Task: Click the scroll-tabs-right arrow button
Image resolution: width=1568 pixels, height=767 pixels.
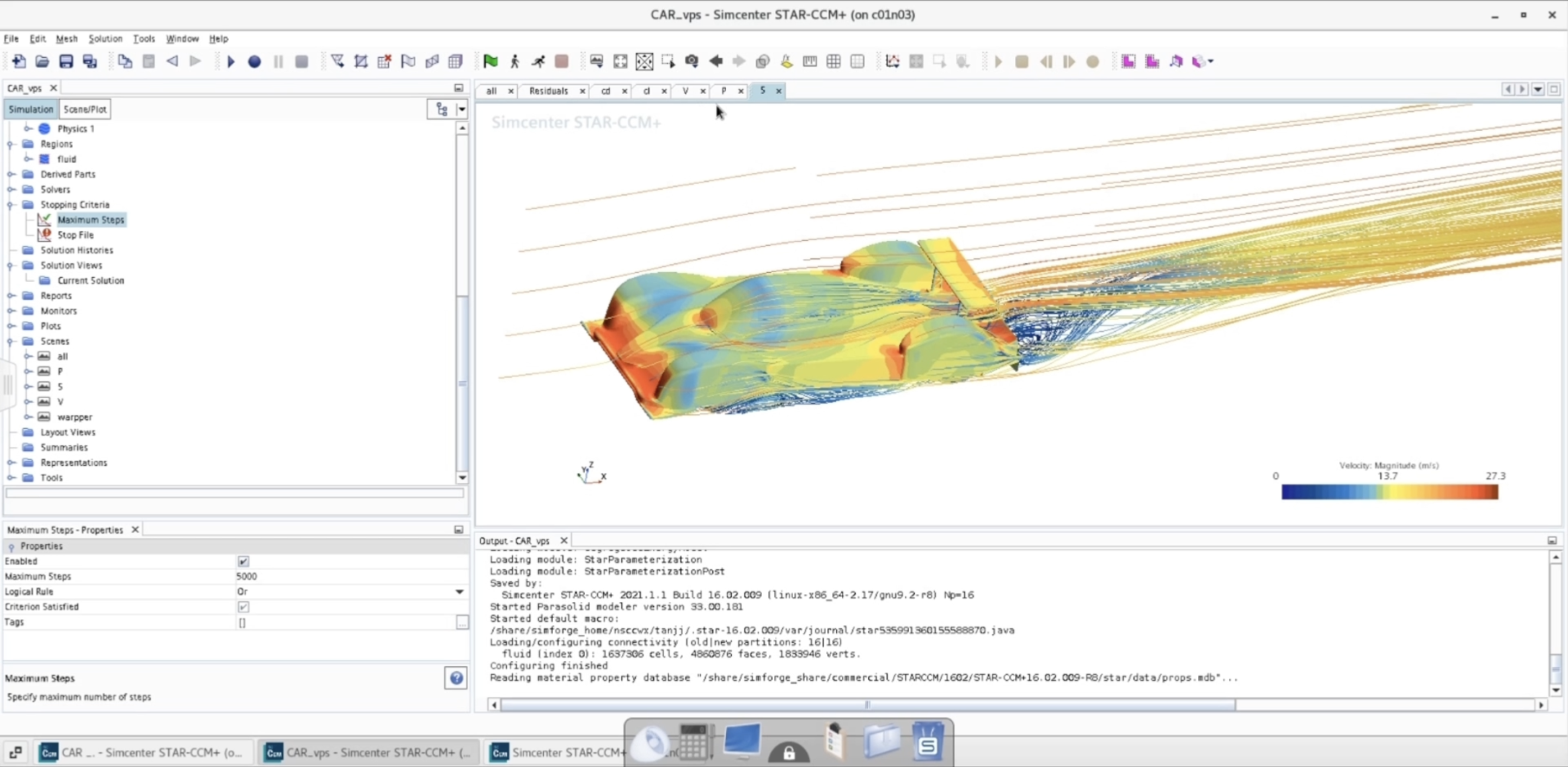Action: 1522,89
